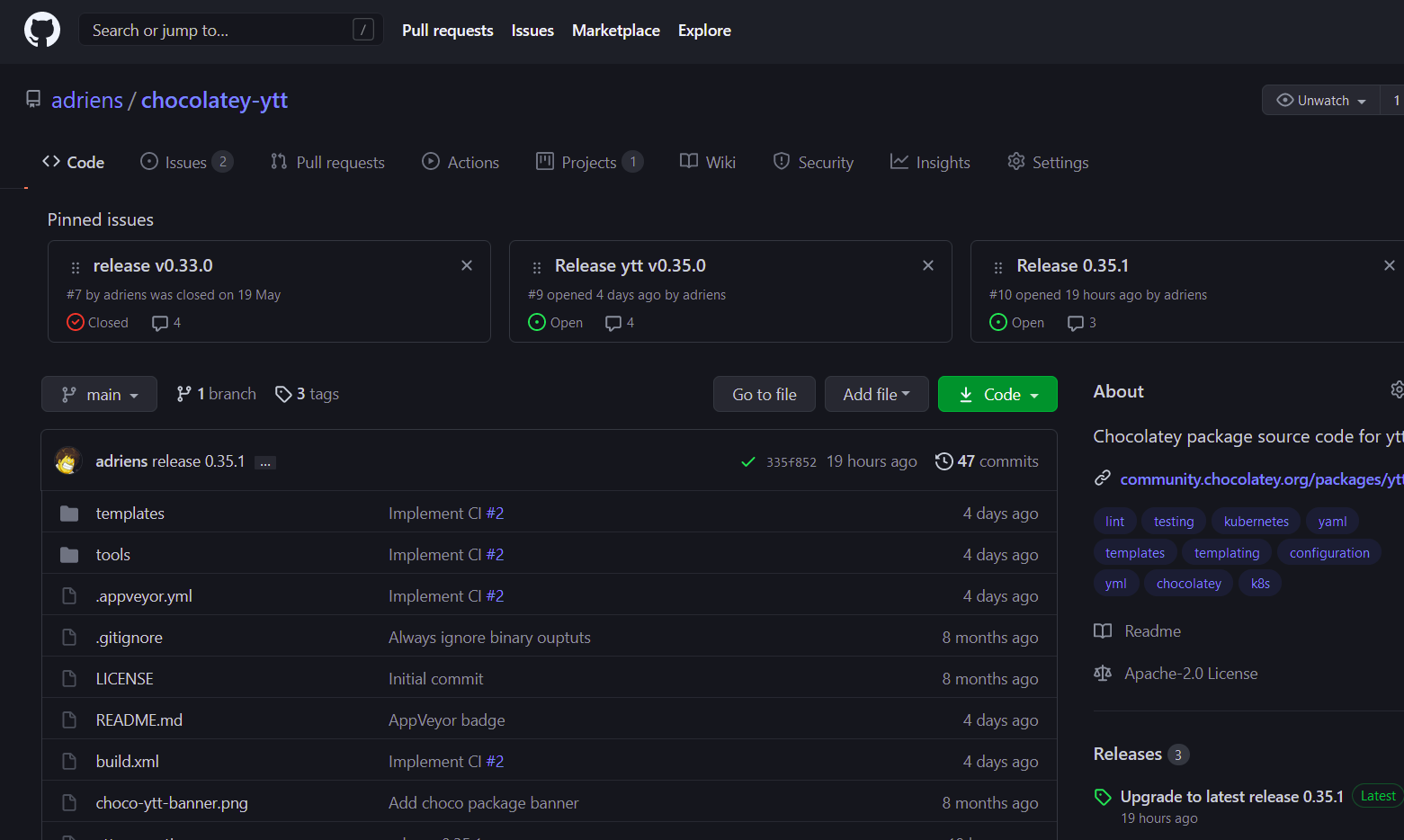The height and width of the screenshot is (840, 1404).
Task: Open the 3 tags link
Action: pos(308,394)
